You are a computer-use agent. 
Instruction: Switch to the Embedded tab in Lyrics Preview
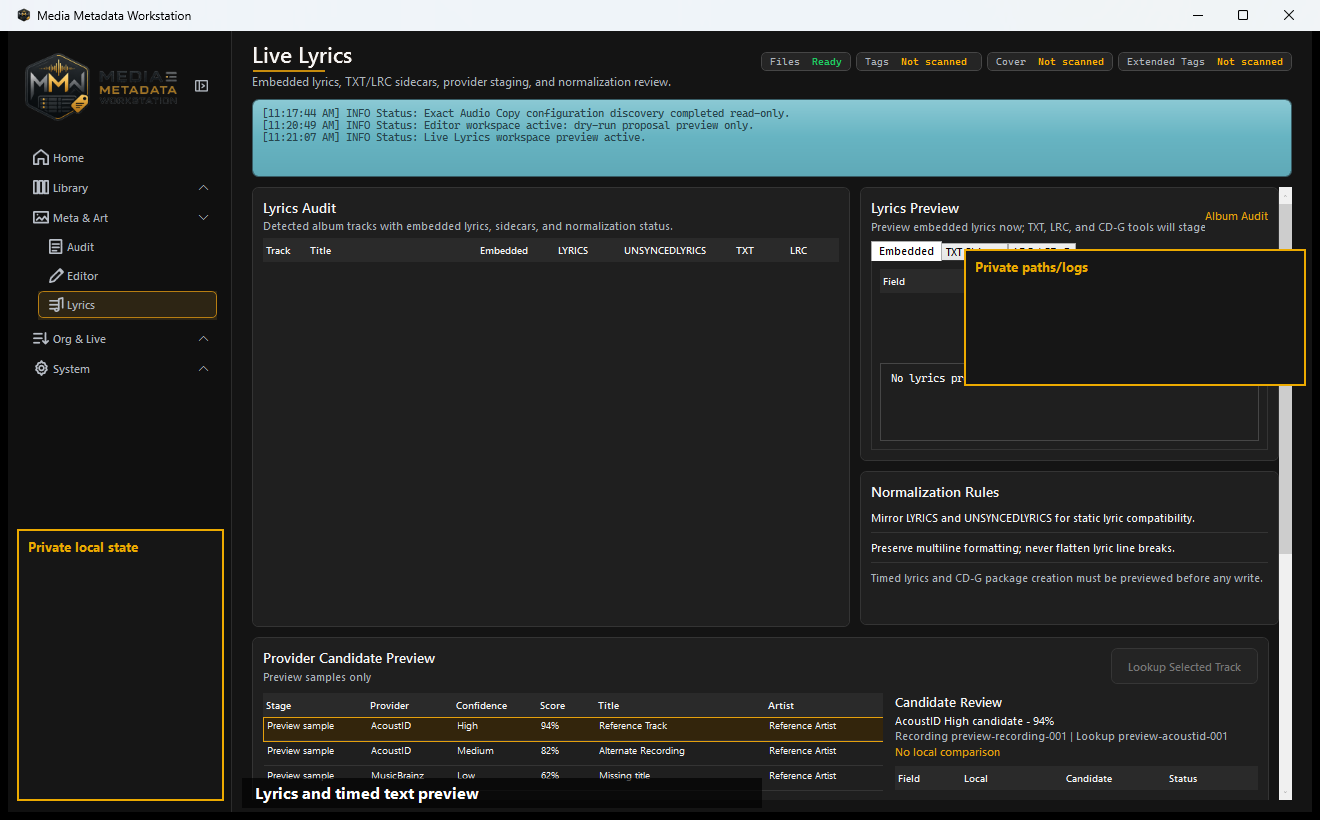pos(906,252)
